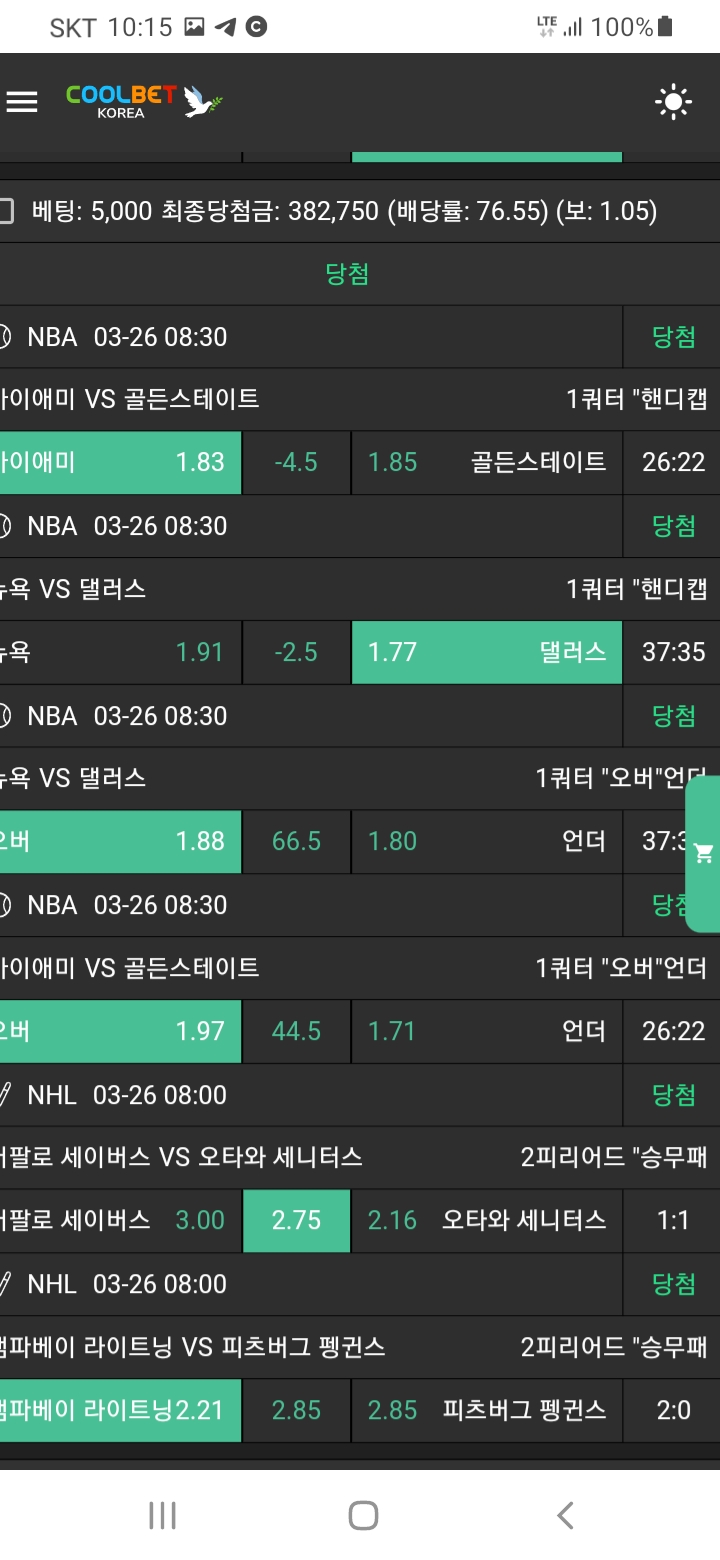Image resolution: width=720 pixels, height=1560 pixels.
Task: Check the 5,000 bet slip checkbox
Action: [6, 211]
